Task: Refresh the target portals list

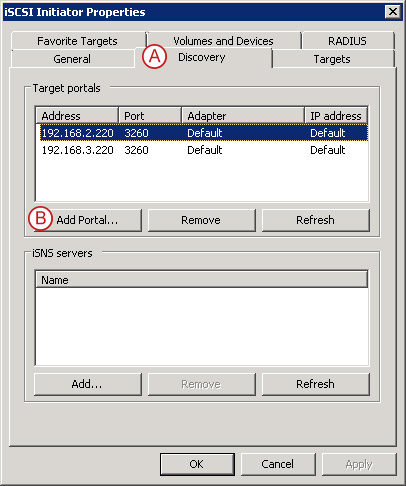Action: [x=315, y=220]
